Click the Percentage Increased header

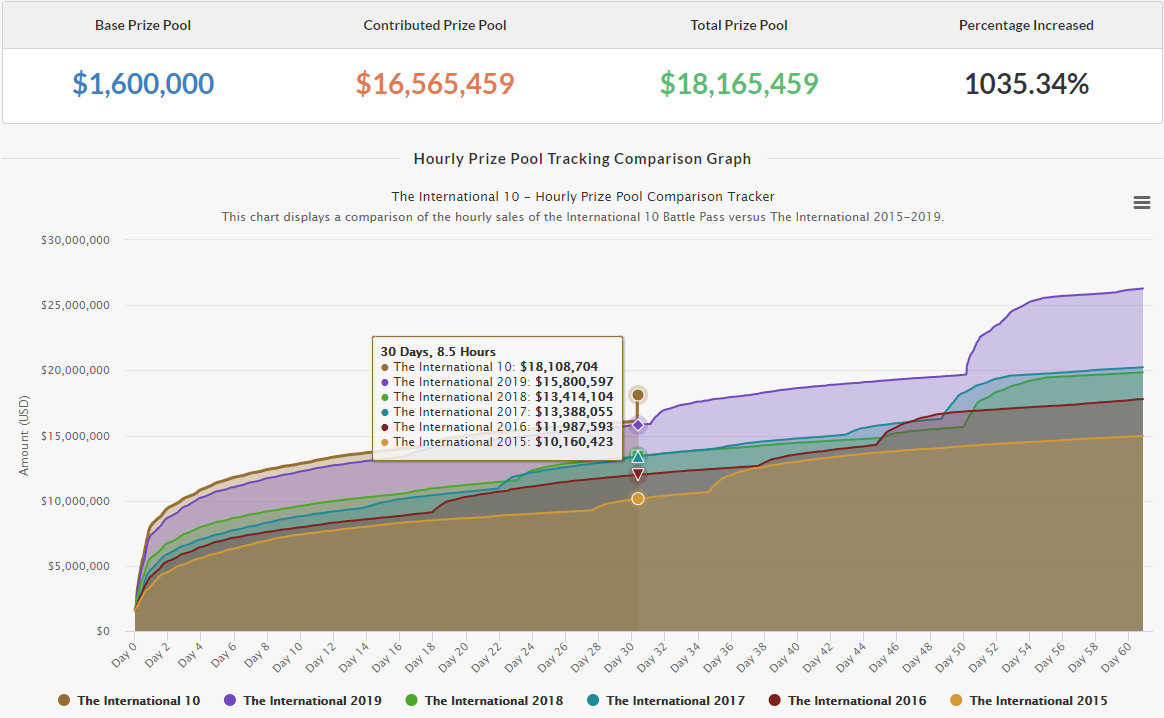(1027, 25)
